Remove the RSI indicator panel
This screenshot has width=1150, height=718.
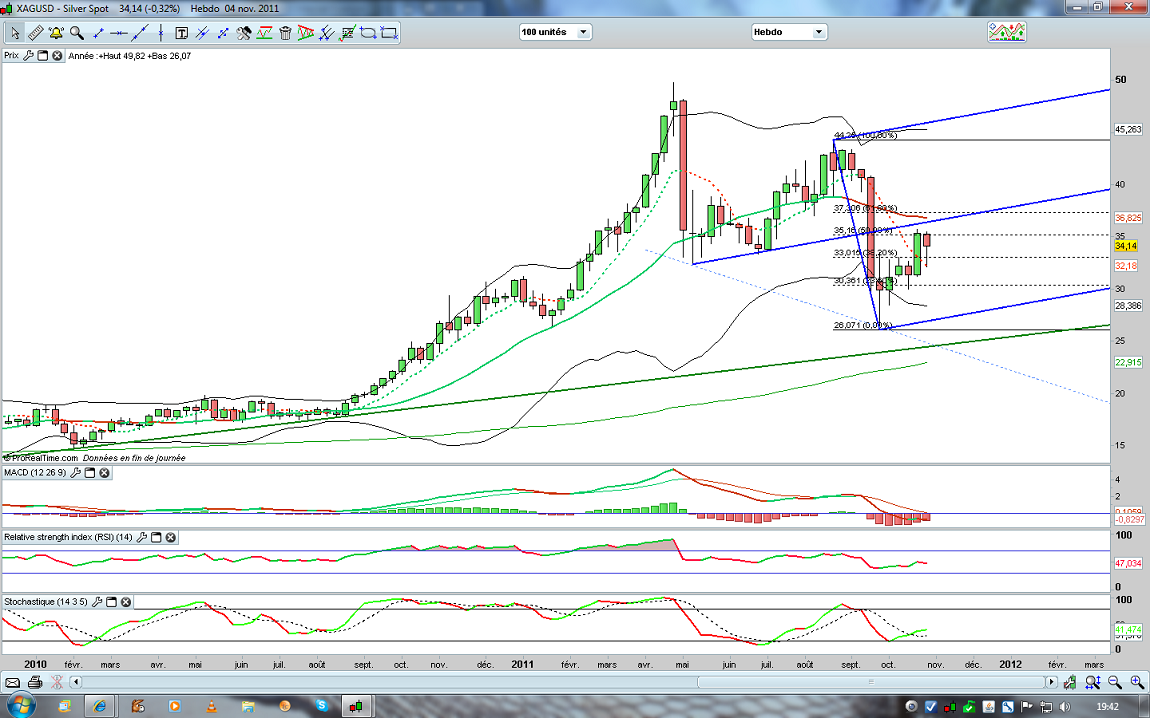tap(170, 538)
